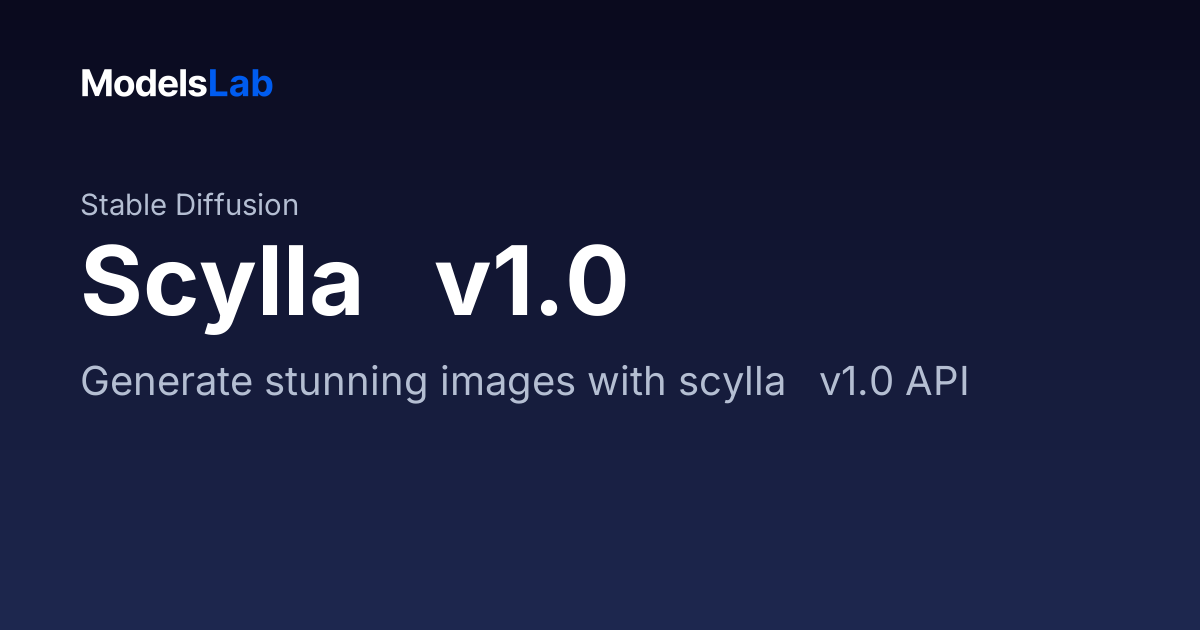Click the blue "Lab" part of logo
This screenshot has height=630, width=1200.
pos(241,84)
